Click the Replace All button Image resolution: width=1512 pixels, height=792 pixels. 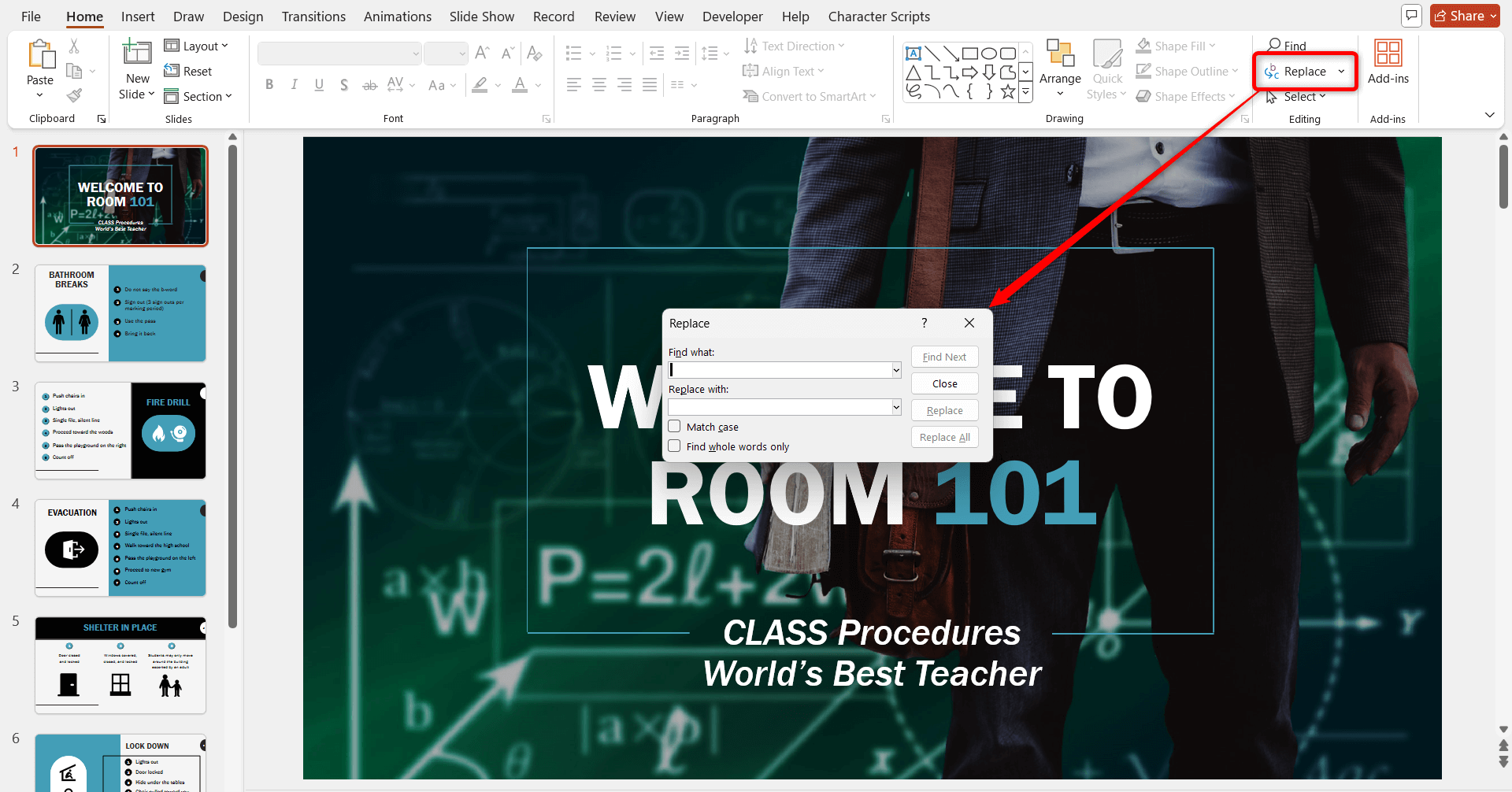pyautogui.click(x=944, y=437)
